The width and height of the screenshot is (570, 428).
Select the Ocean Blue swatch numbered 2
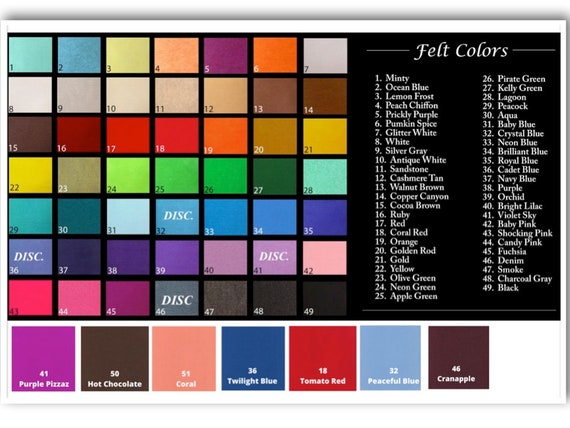pyautogui.click(x=79, y=55)
